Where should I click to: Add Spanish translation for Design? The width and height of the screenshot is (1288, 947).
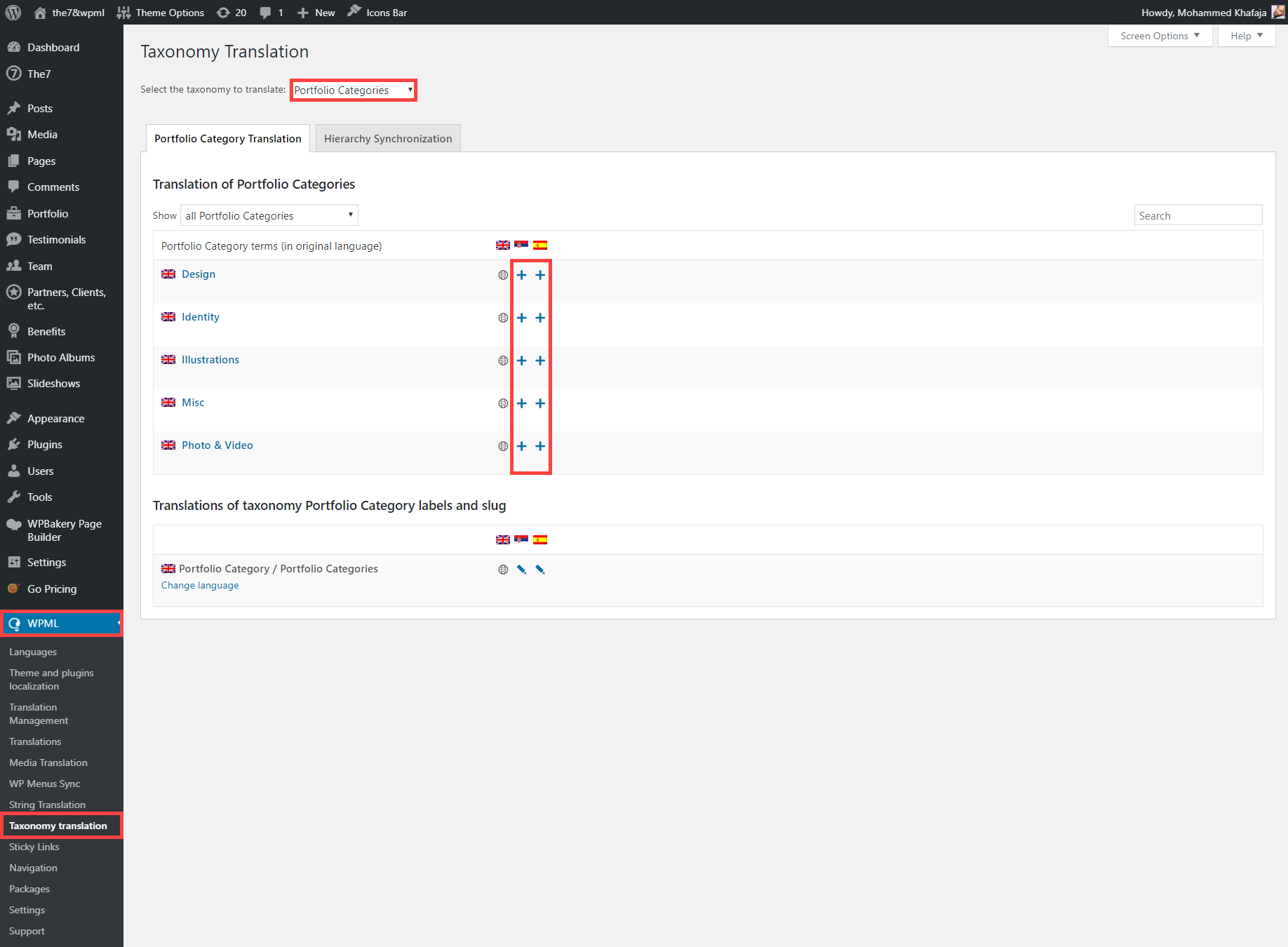[x=540, y=275]
